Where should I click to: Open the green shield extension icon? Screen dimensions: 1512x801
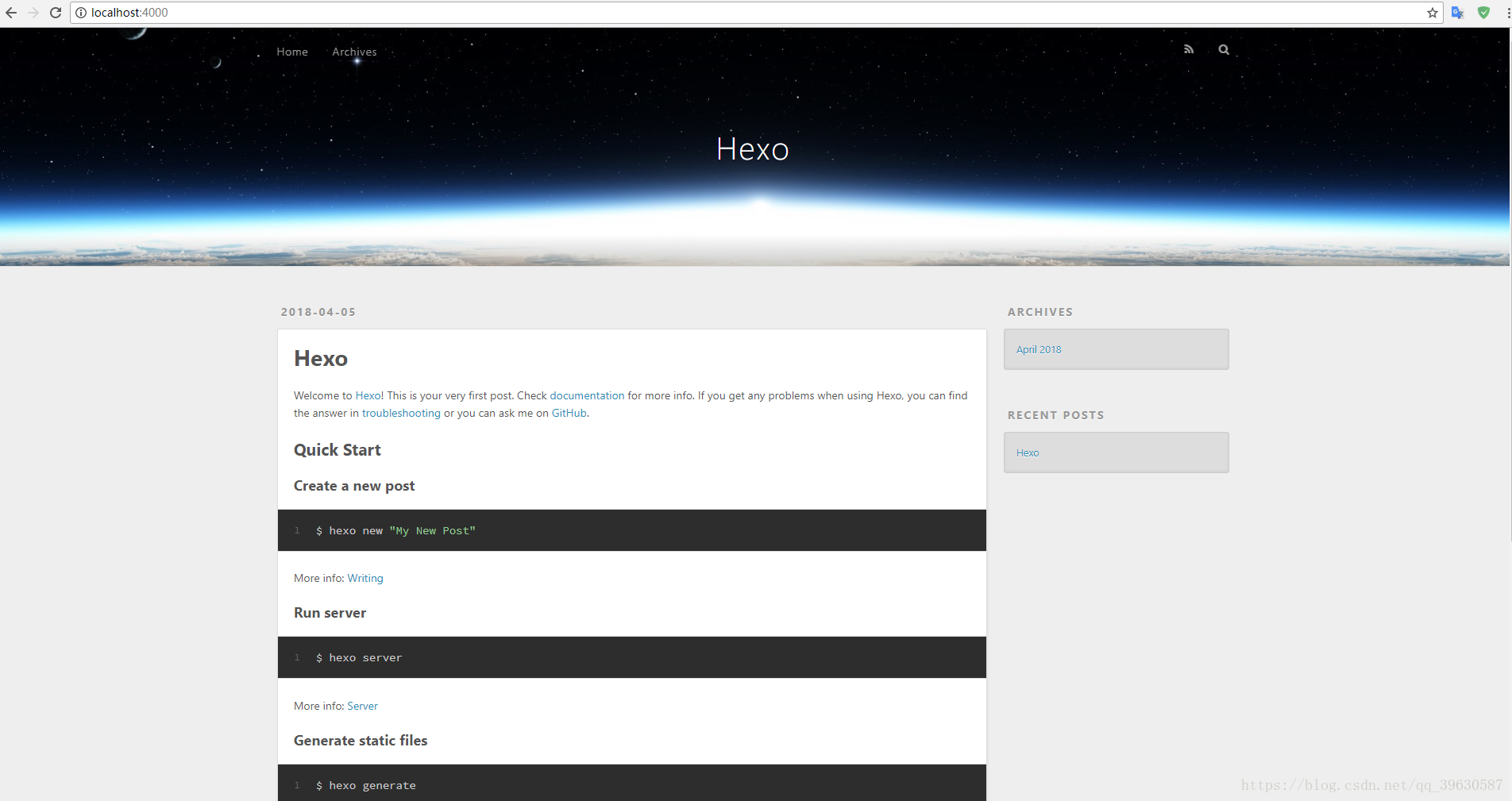[1483, 13]
